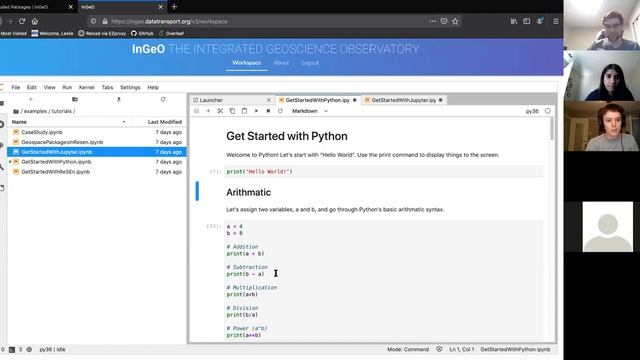Save the page to Pocket with its icon
The height and width of the screenshot is (360, 640).
(444, 21)
